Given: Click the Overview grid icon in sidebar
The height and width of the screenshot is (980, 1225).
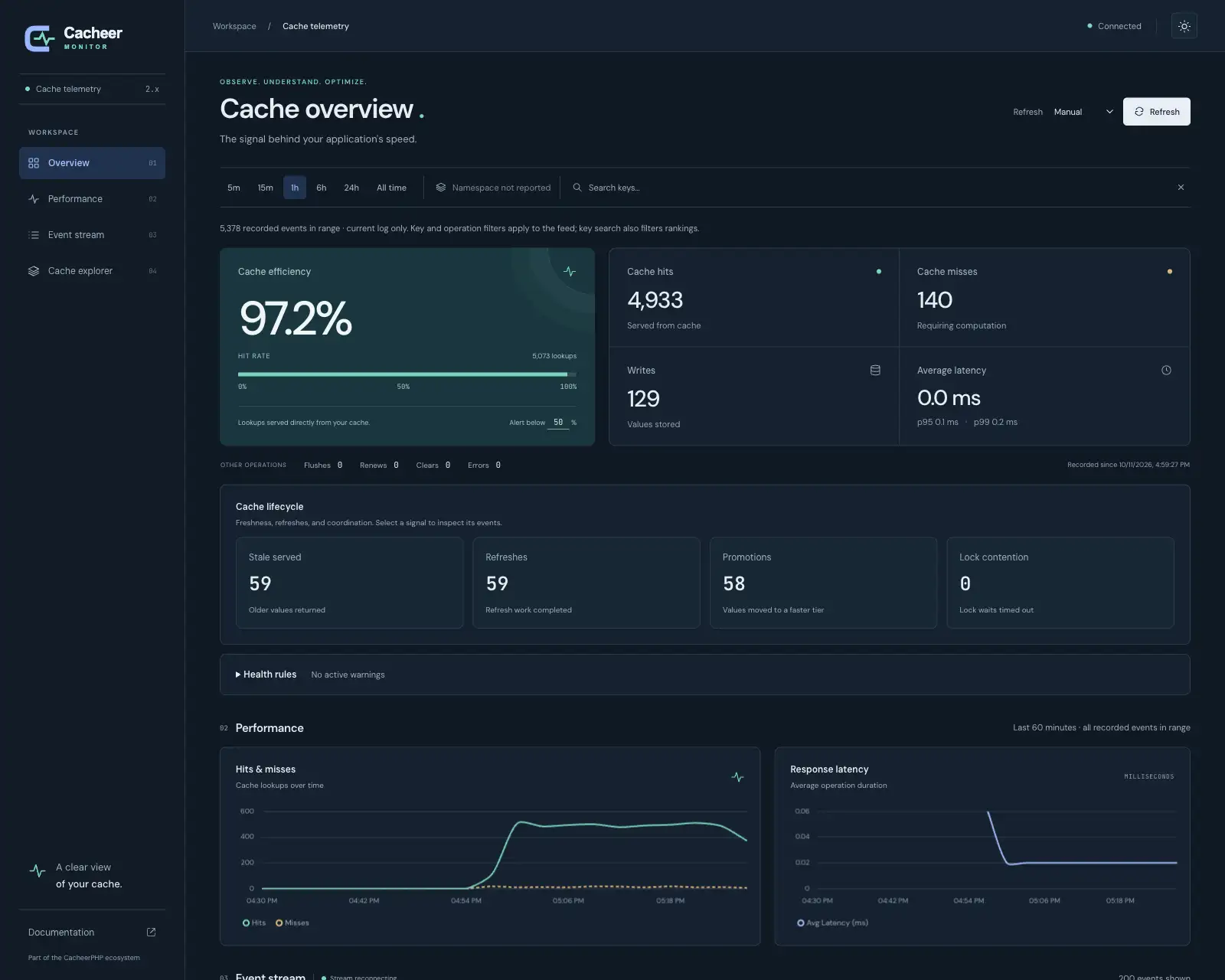Looking at the screenshot, I should (x=34, y=163).
